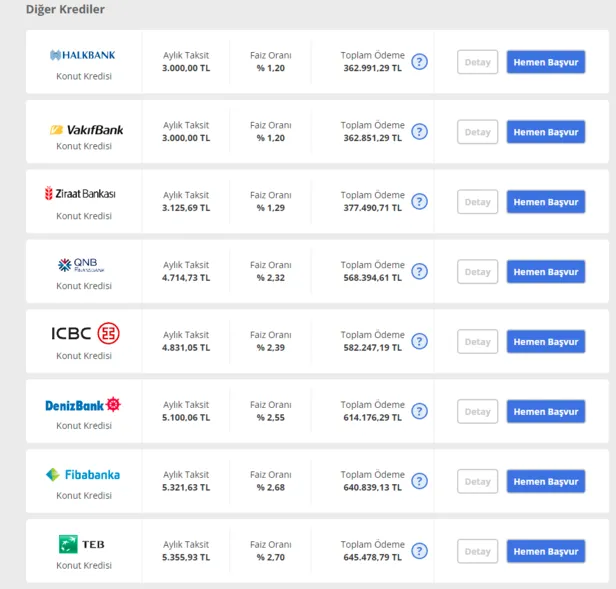Screen dimensions: 616x589
Task: Open the Fibabanka total payment help icon
Action: click(x=419, y=481)
